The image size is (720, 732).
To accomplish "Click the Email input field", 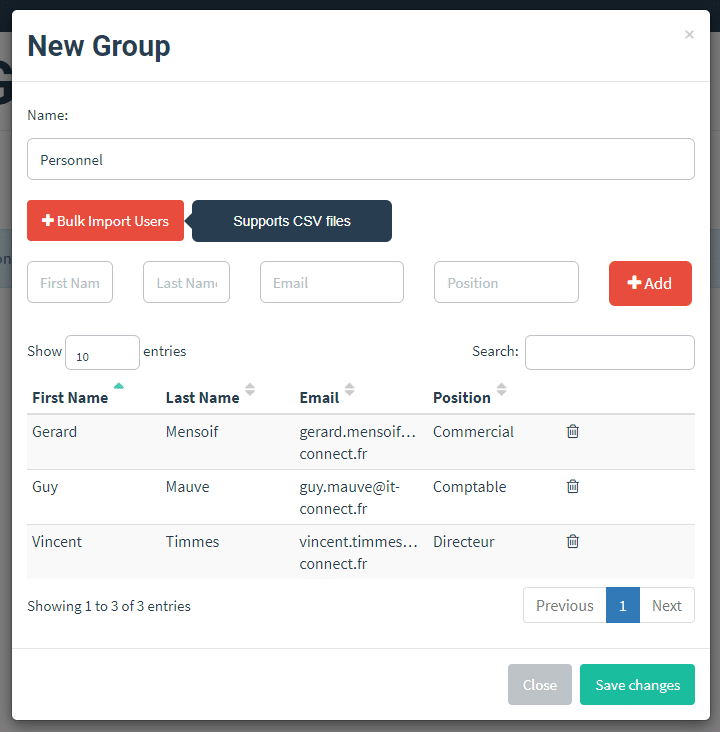I will coord(332,283).
